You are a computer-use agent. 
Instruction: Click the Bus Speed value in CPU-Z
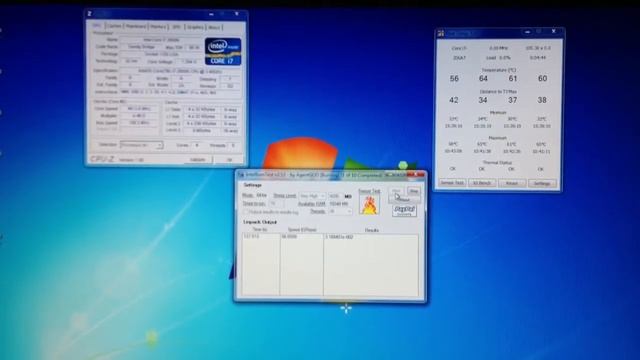point(139,122)
